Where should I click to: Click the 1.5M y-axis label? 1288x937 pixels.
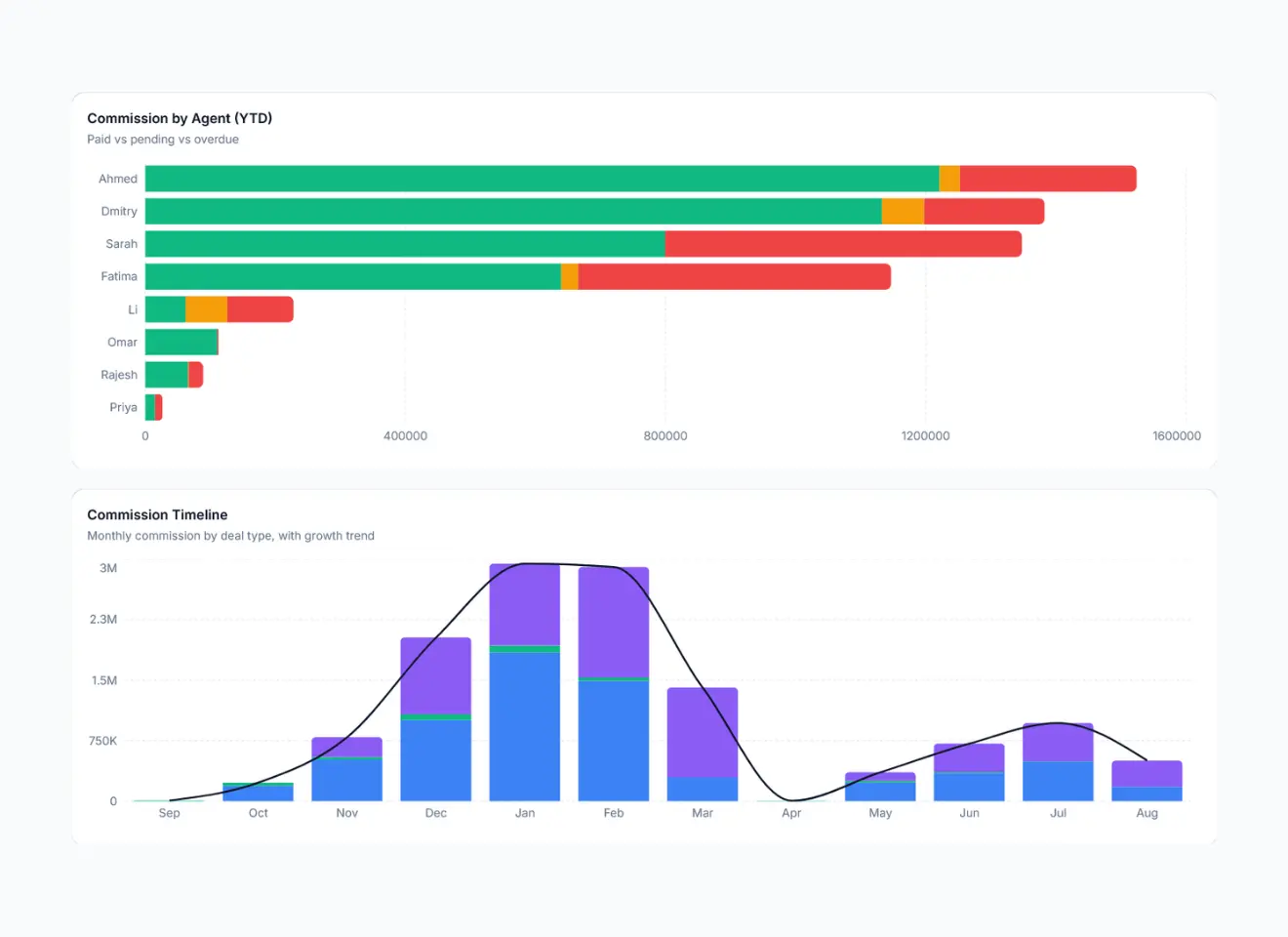104,680
